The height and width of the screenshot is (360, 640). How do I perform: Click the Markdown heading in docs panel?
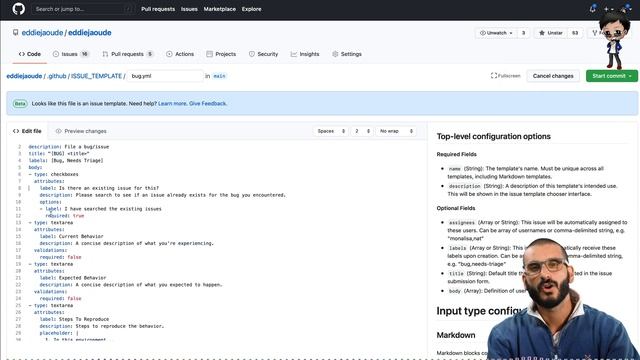(x=456, y=335)
